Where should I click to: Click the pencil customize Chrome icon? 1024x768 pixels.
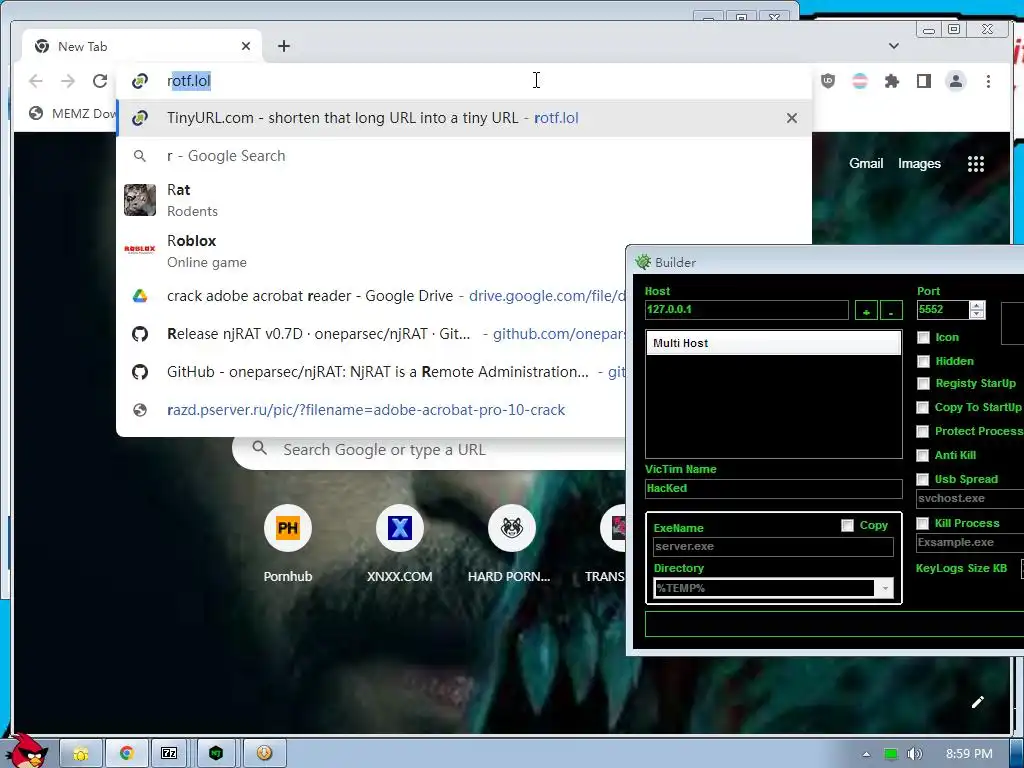[x=978, y=702]
